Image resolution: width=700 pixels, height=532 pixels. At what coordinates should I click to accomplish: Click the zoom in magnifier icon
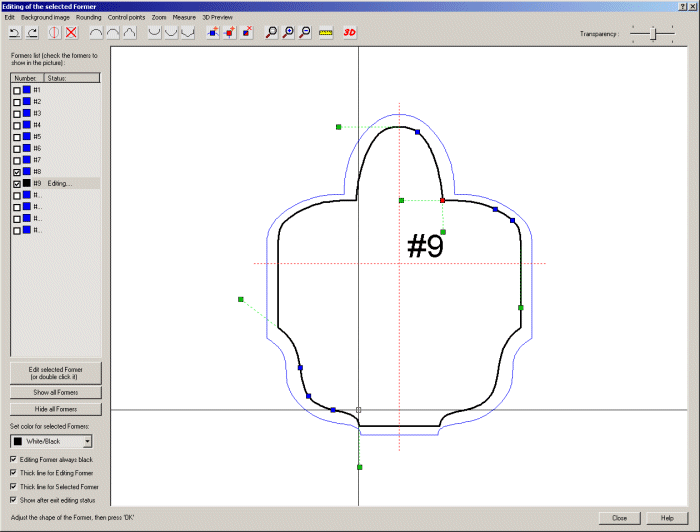tap(289, 32)
